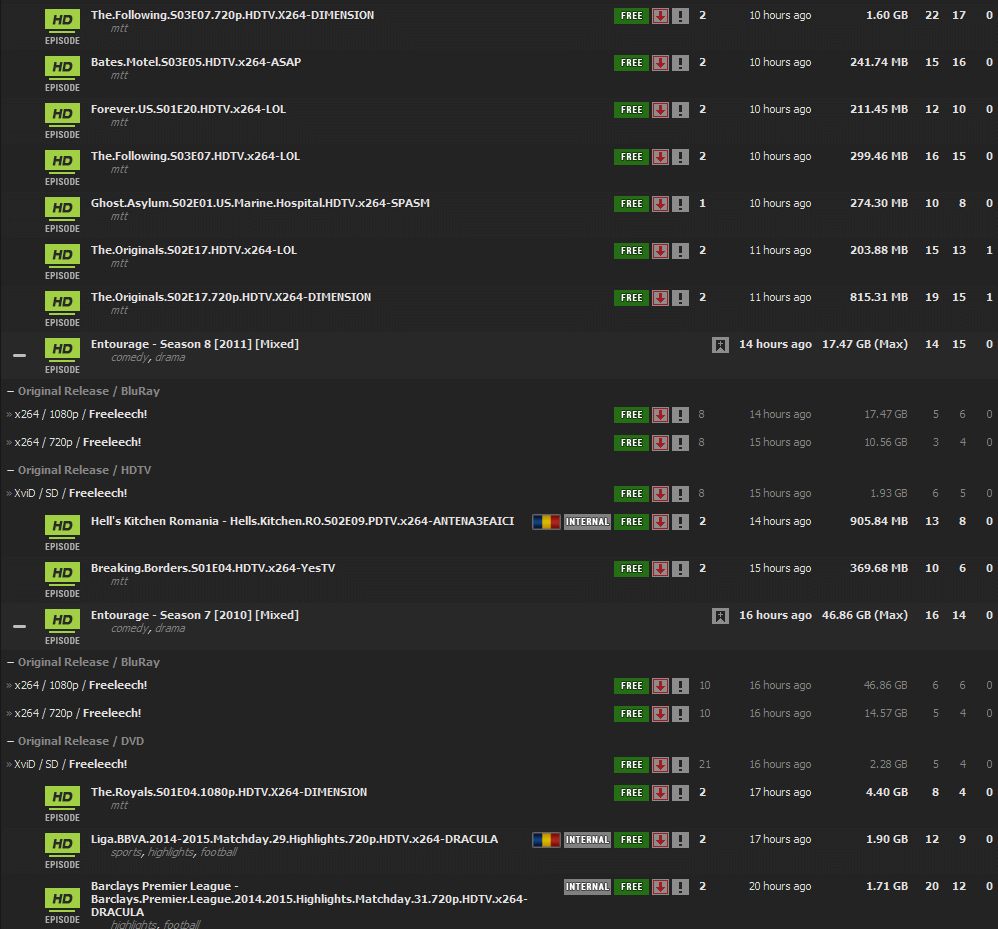Filter by 'sports' tag under Liga.BBVA

127,853
